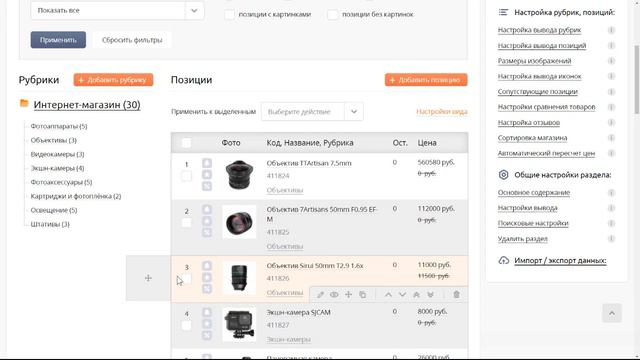
Task: Click info icon beside Настройка отзывов
Action: pos(611,122)
